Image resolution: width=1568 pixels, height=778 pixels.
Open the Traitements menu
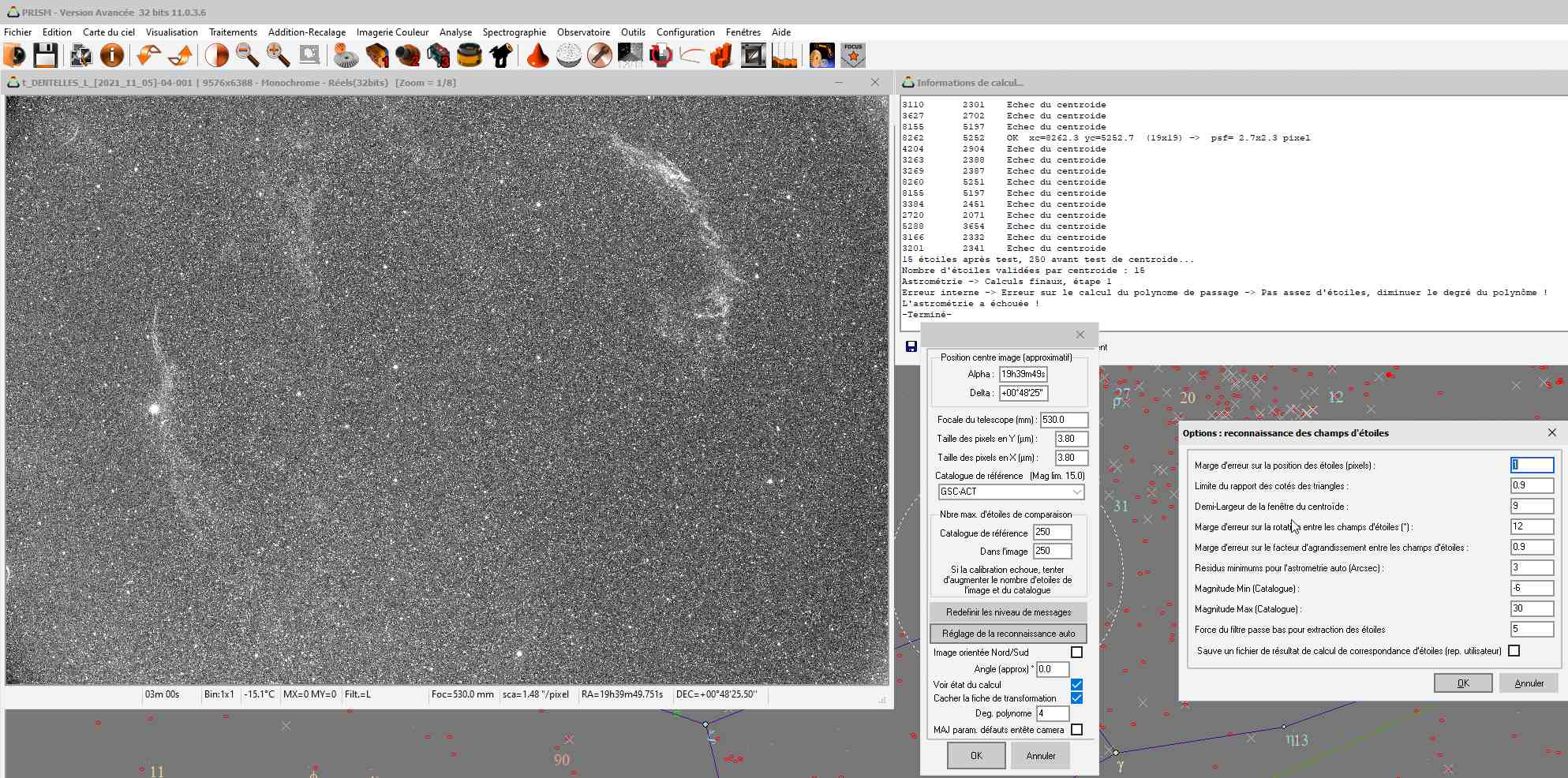tap(233, 32)
